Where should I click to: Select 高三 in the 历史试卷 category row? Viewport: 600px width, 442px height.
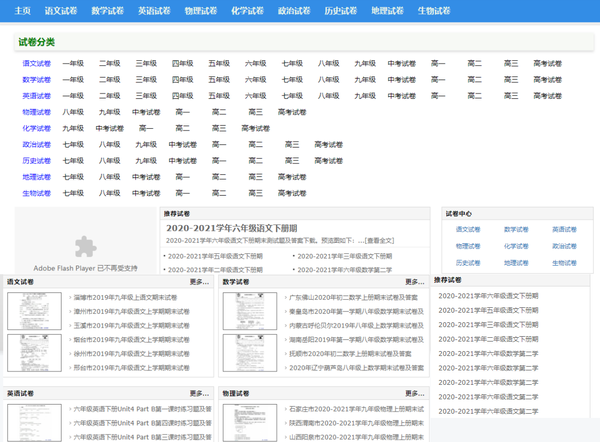click(x=292, y=161)
